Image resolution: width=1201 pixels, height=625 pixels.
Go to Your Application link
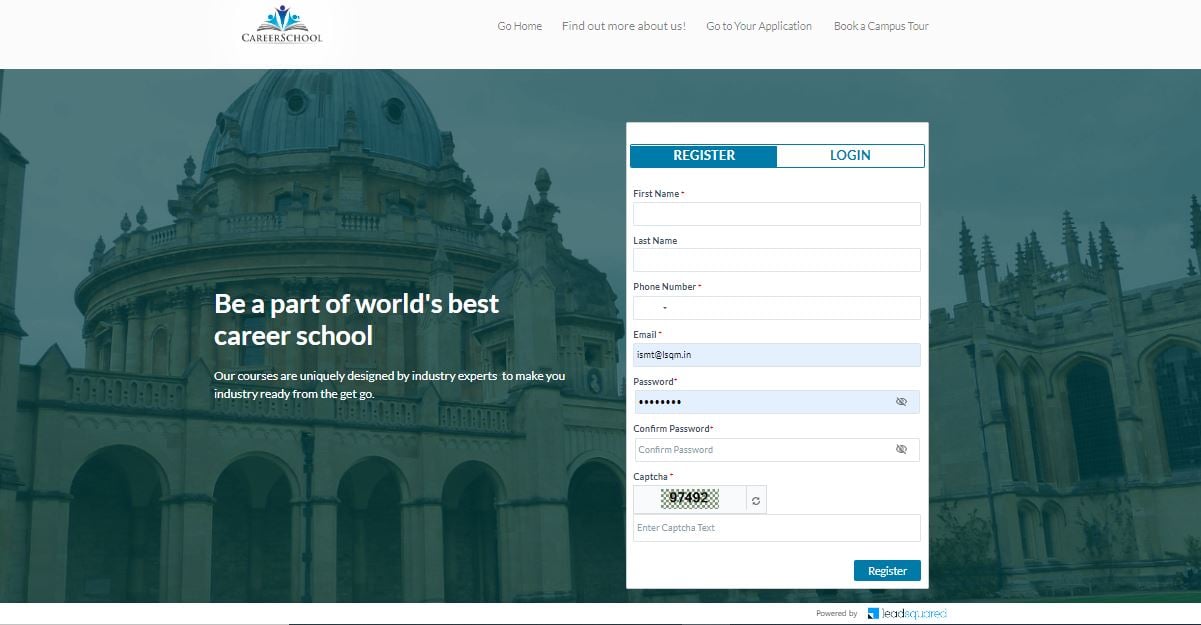tap(759, 26)
